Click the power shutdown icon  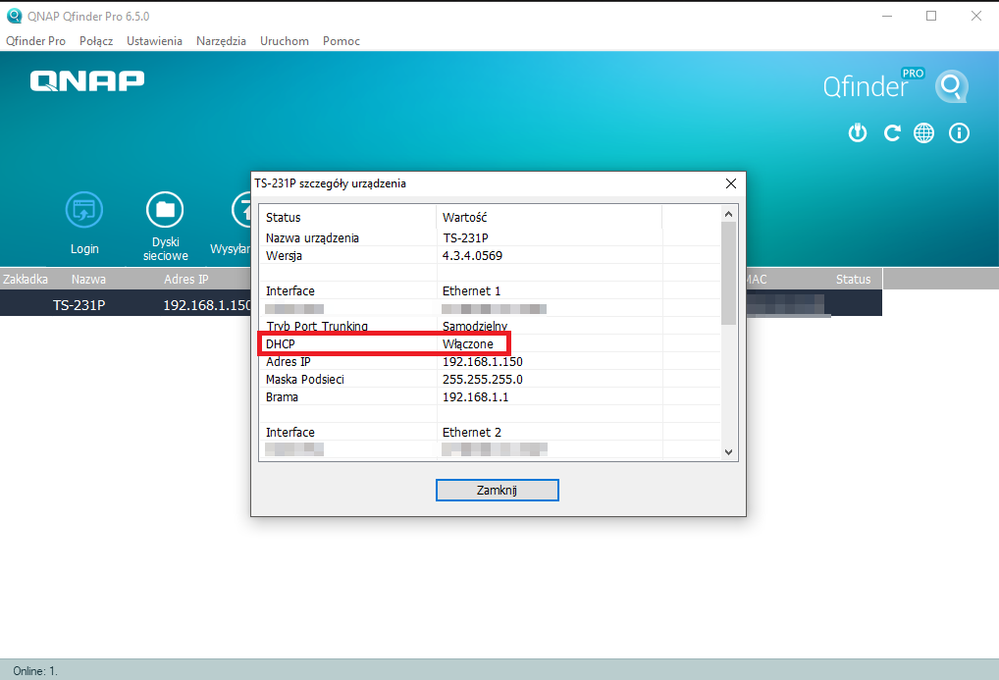[x=857, y=133]
